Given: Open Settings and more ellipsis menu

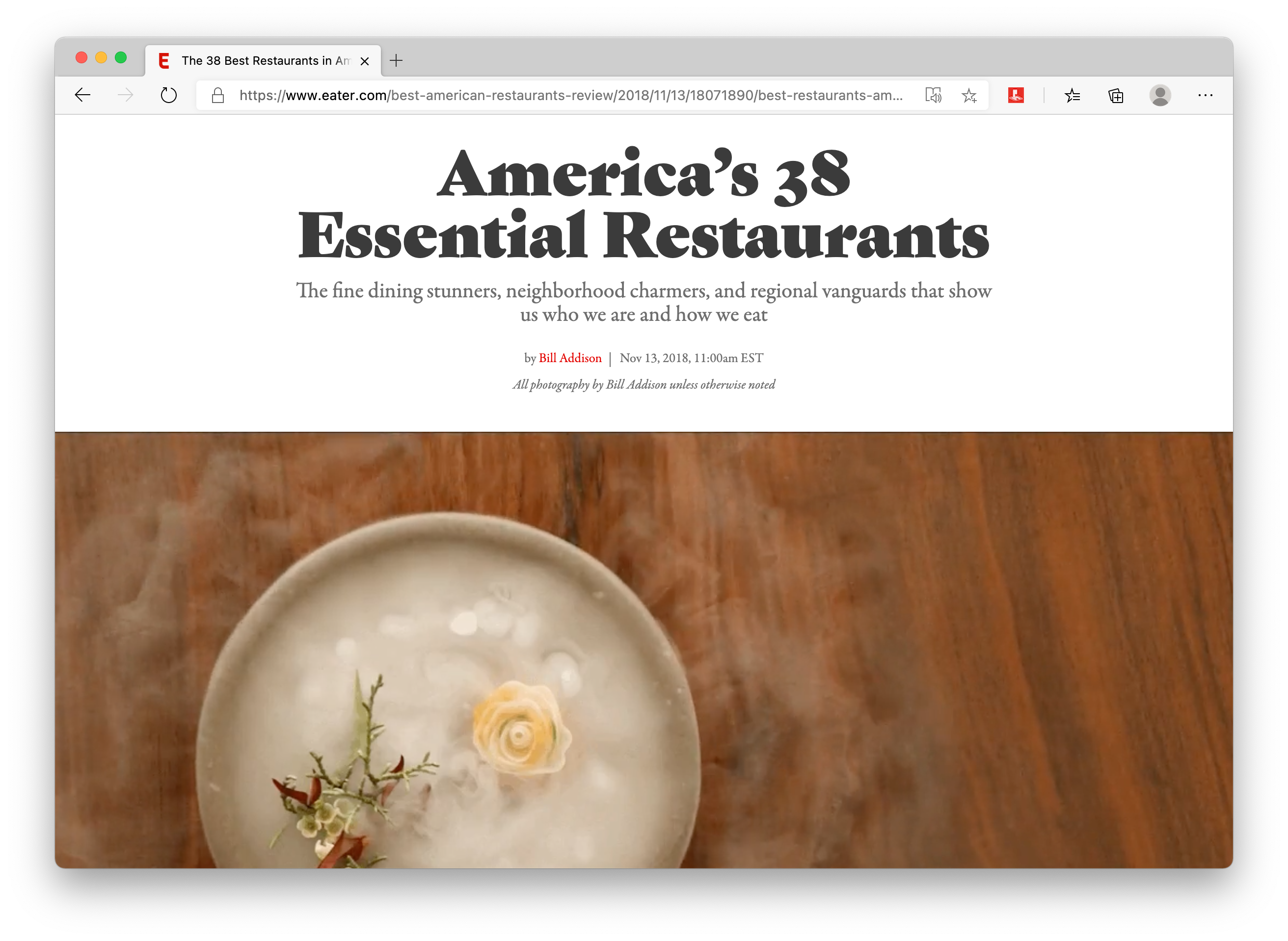Looking at the screenshot, I should click(1206, 95).
